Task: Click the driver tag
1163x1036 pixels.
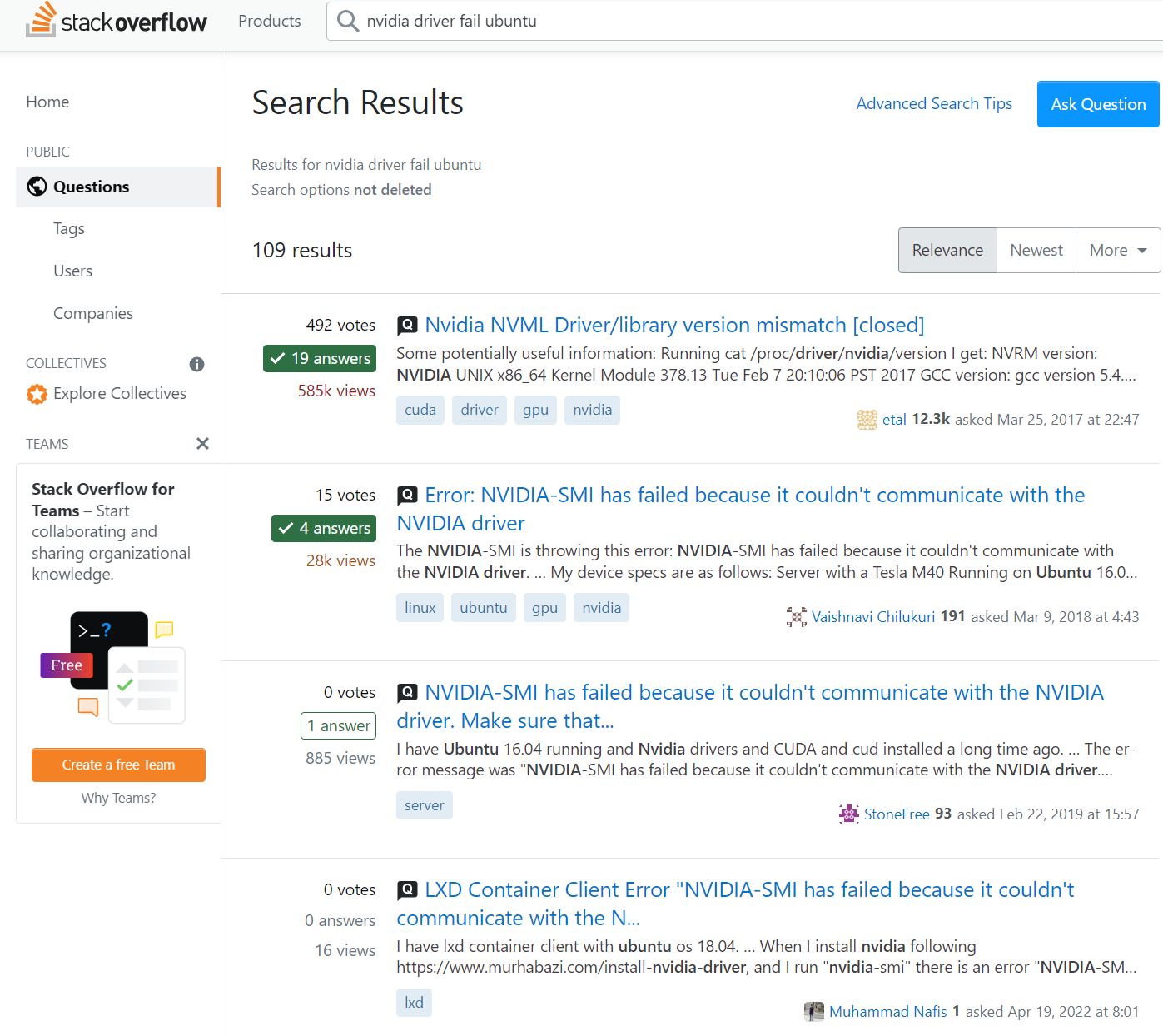Action: 480,410
